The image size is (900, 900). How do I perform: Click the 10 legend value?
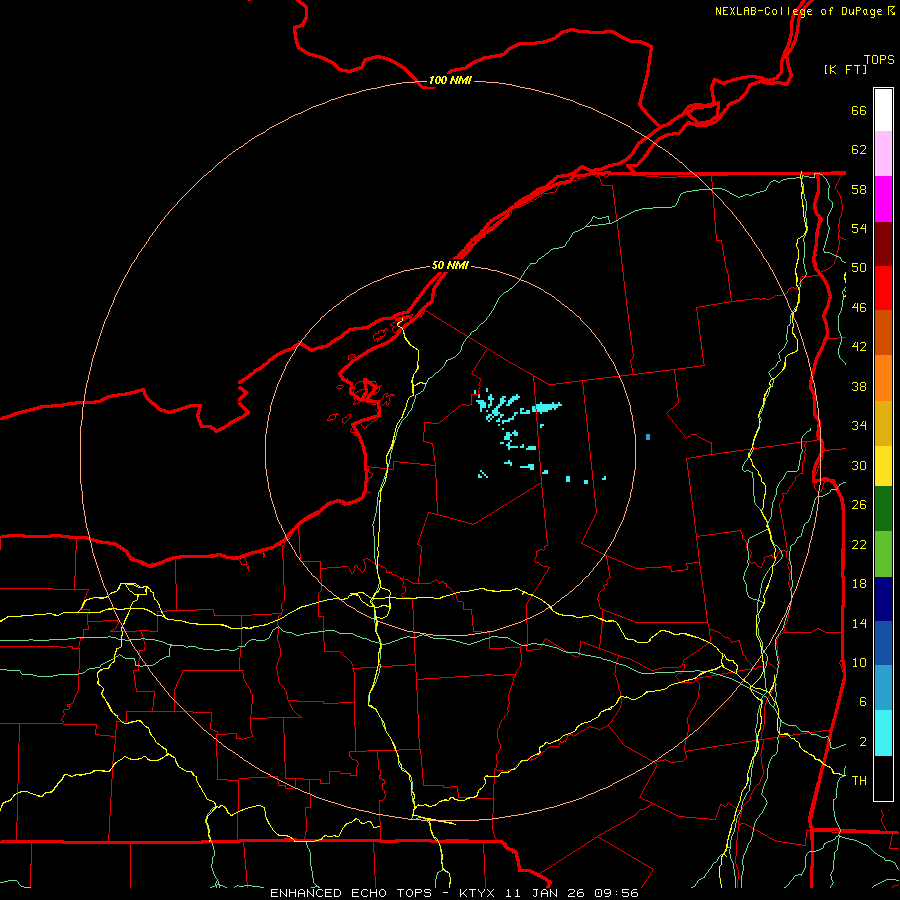859,662
